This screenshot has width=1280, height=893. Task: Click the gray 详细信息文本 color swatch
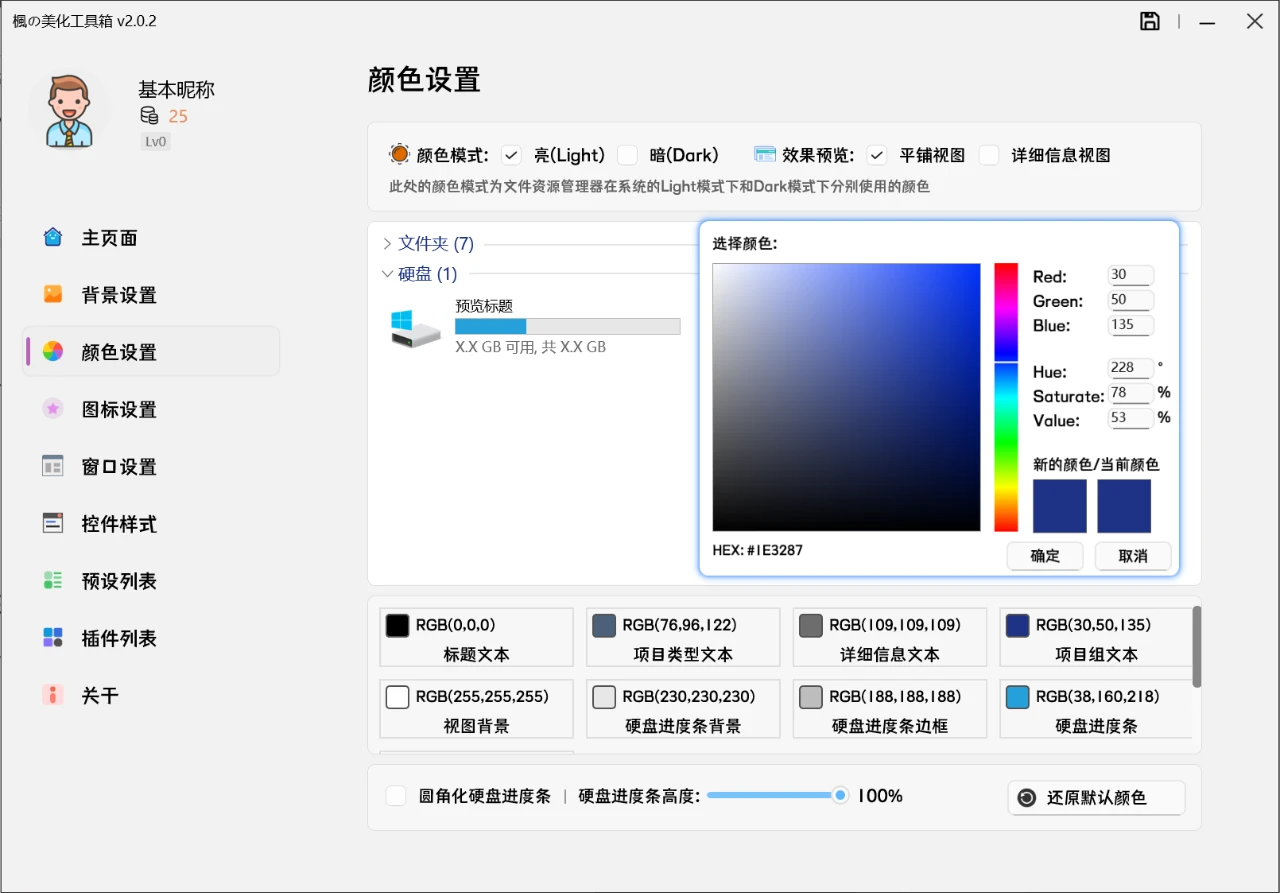point(811,625)
